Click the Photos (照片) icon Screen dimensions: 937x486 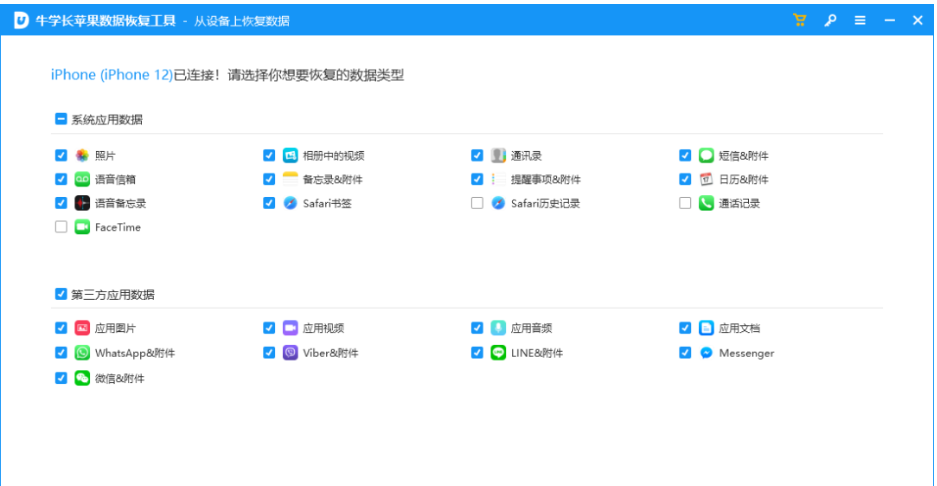[82, 155]
